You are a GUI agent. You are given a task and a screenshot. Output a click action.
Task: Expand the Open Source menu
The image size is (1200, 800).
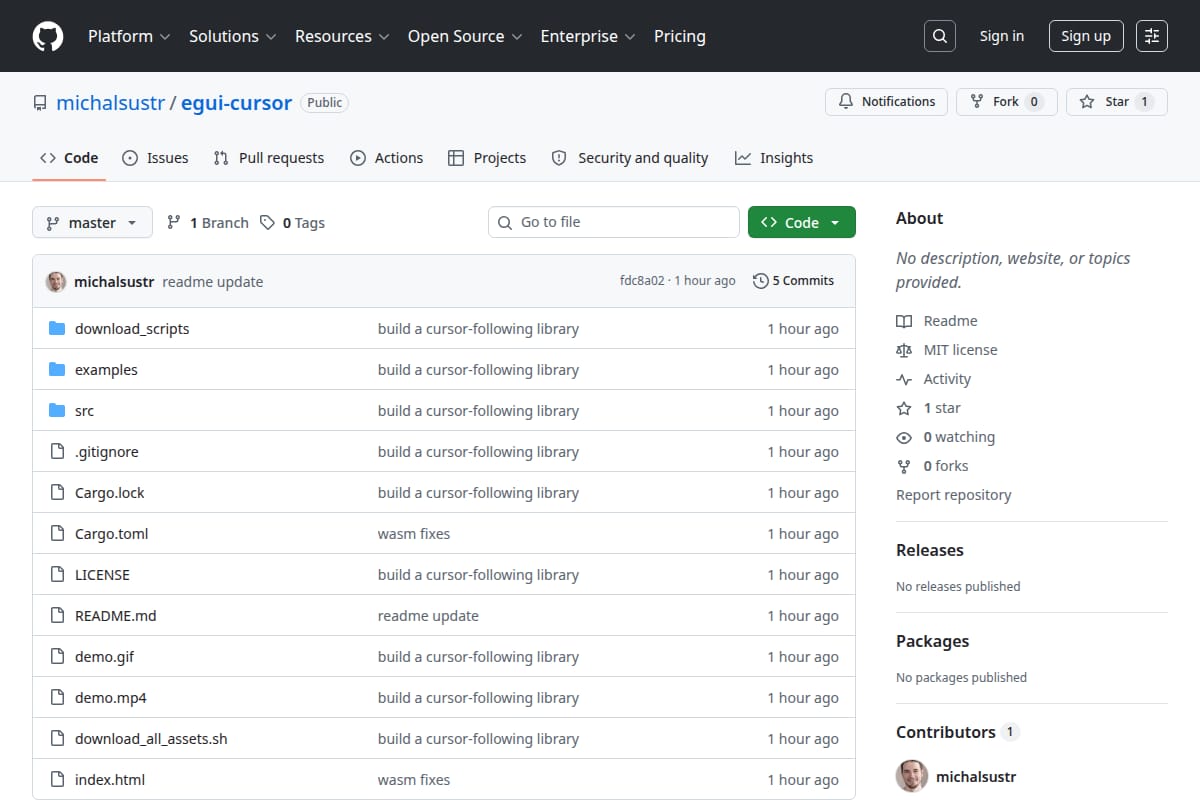[465, 36]
